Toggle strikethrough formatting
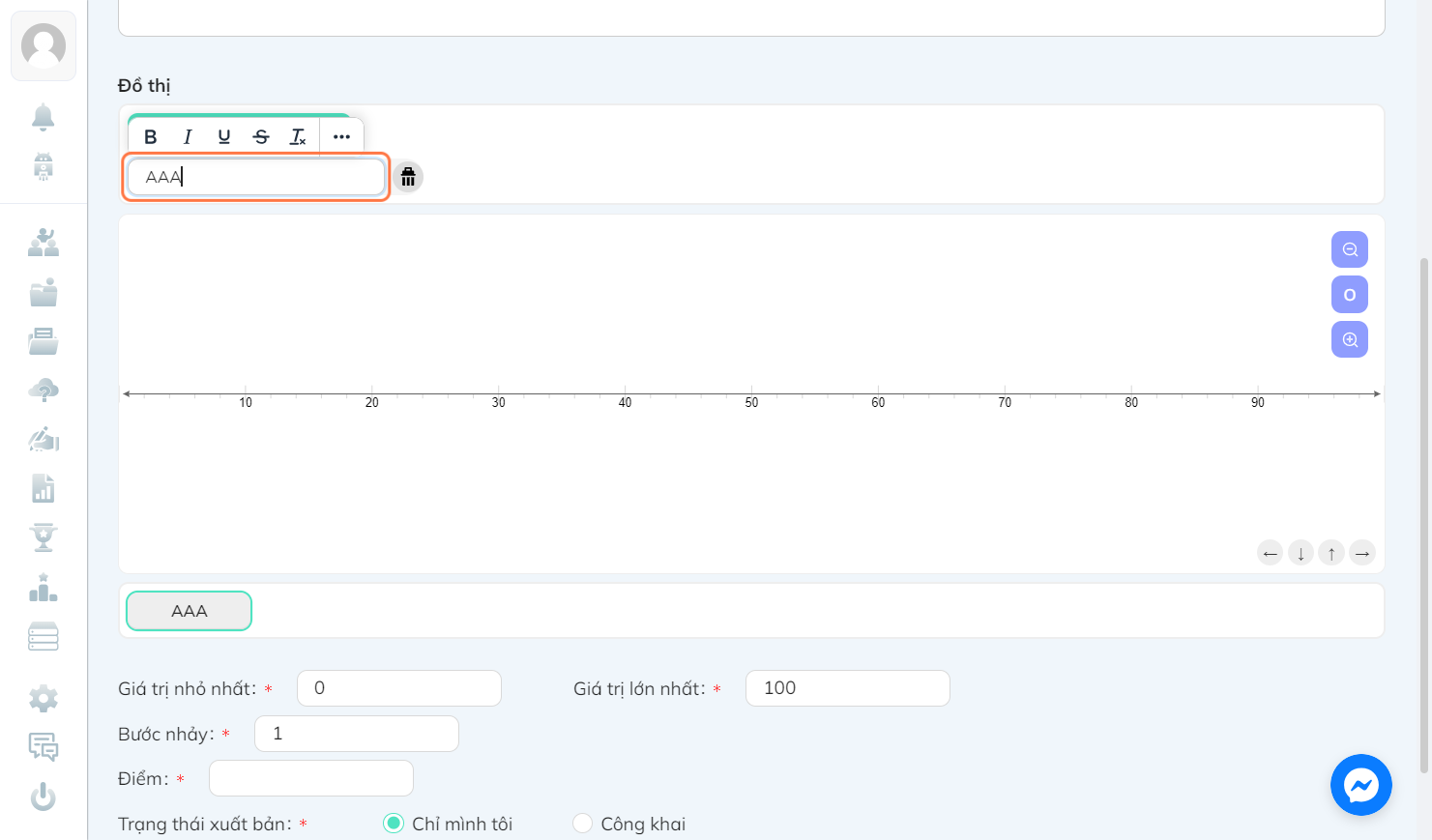This screenshot has height=840, width=1432. click(x=261, y=137)
